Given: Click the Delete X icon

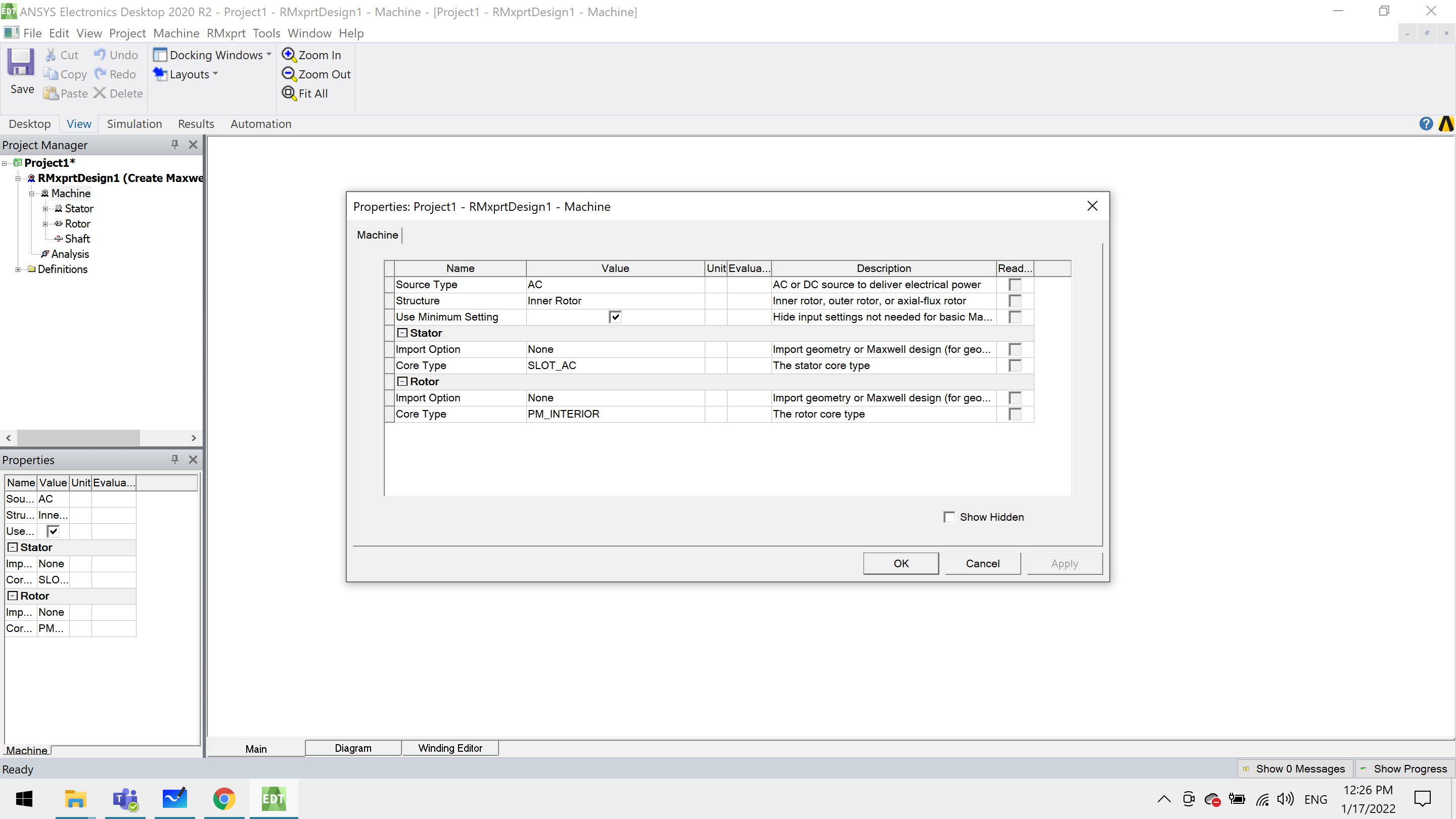Looking at the screenshot, I should click(x=100, y=93).
